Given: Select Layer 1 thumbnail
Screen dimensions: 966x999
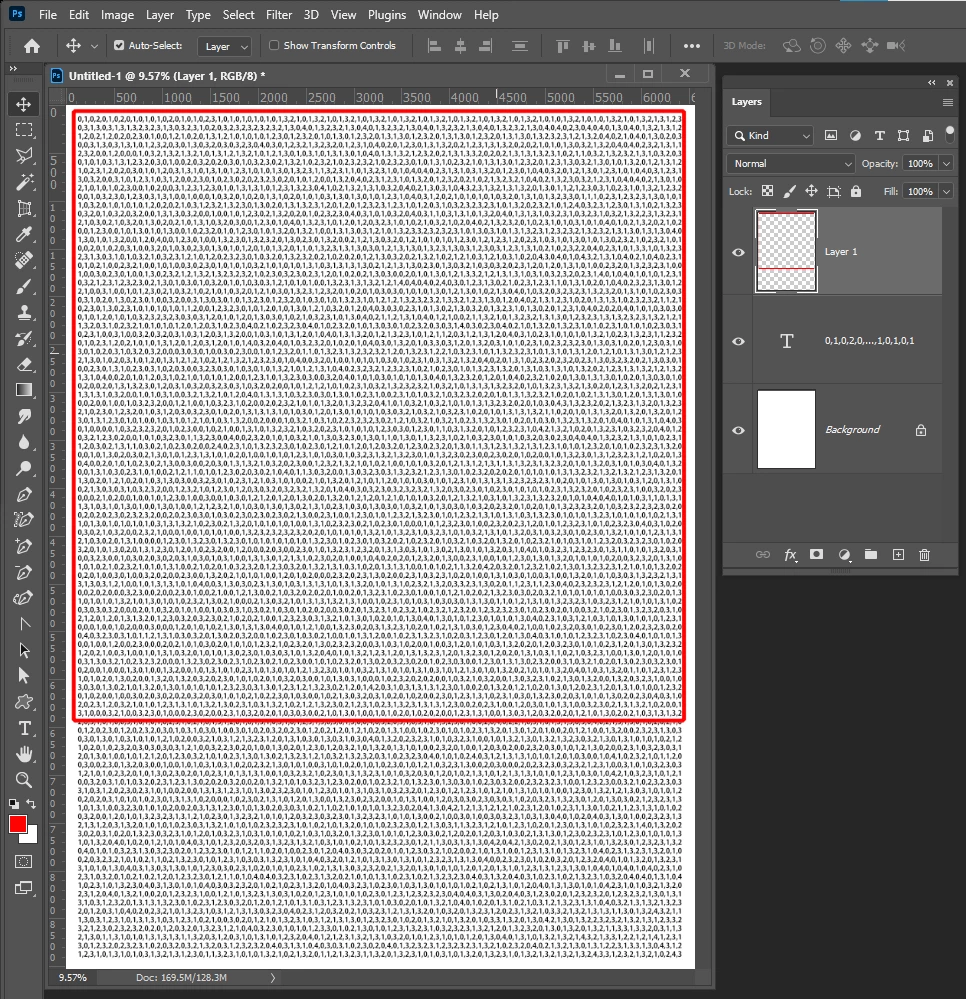Looking at the screenshot, I should pos(786,252).
